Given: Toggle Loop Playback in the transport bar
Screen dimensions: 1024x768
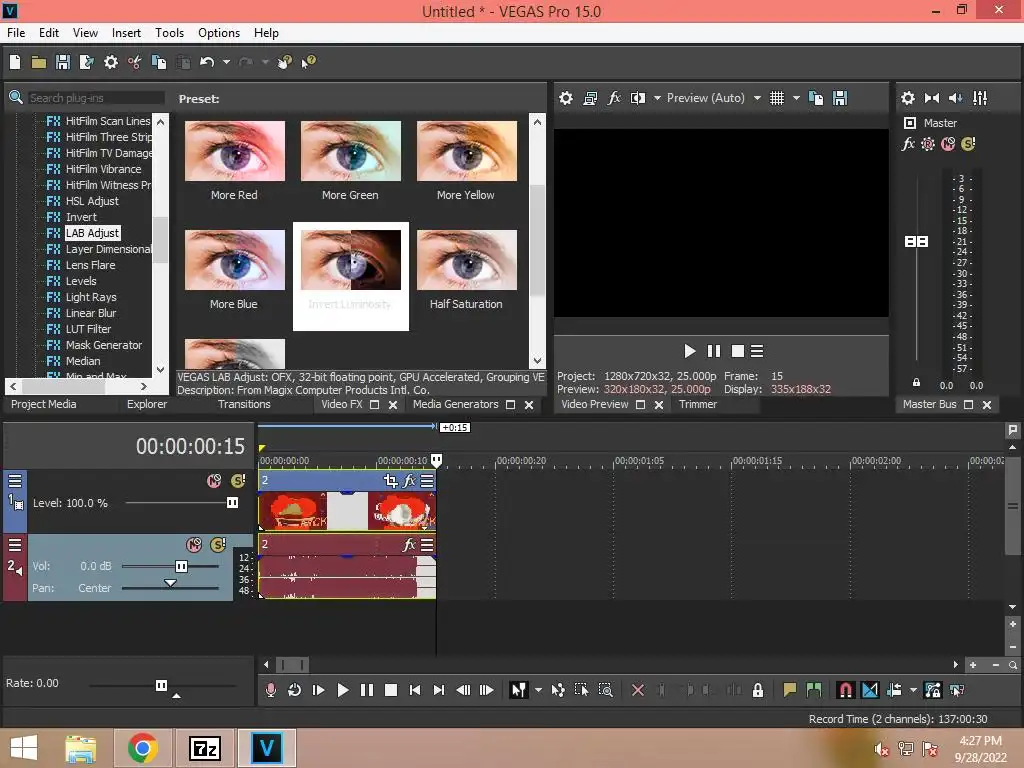Looking at the screenshot, I should (295, 690).
